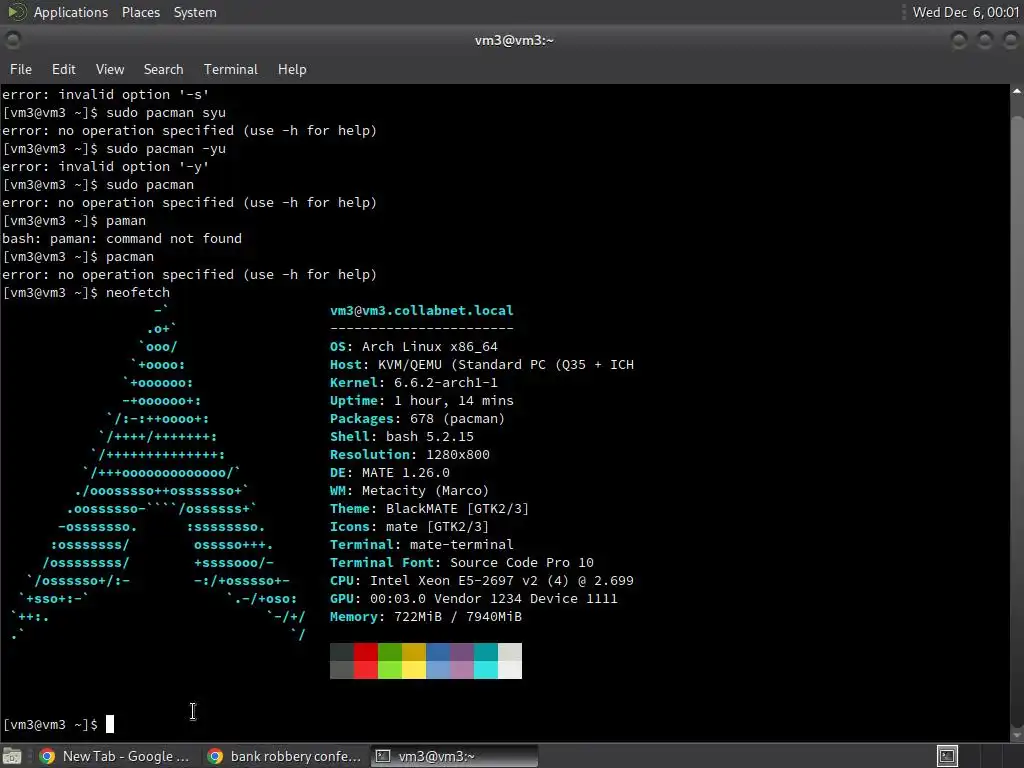
Task: Click the 'Kernel: 6.6.2-arch1-1' line
Action: coord(414,383)
